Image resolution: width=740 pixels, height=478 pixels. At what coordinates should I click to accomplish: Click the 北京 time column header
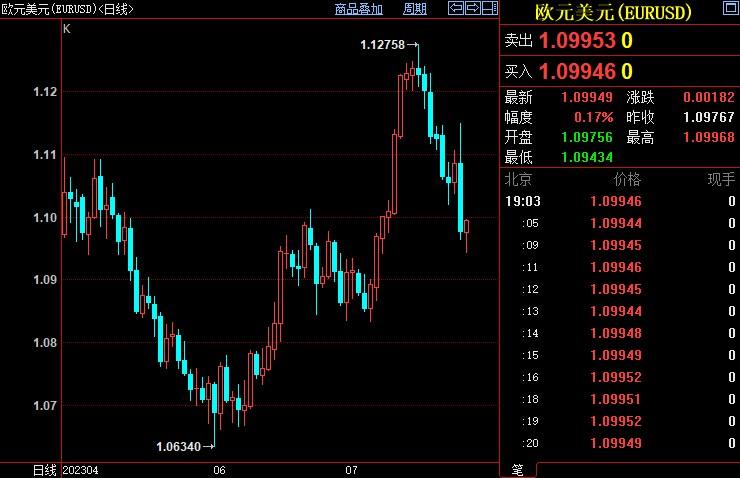(x=518, y=180)
